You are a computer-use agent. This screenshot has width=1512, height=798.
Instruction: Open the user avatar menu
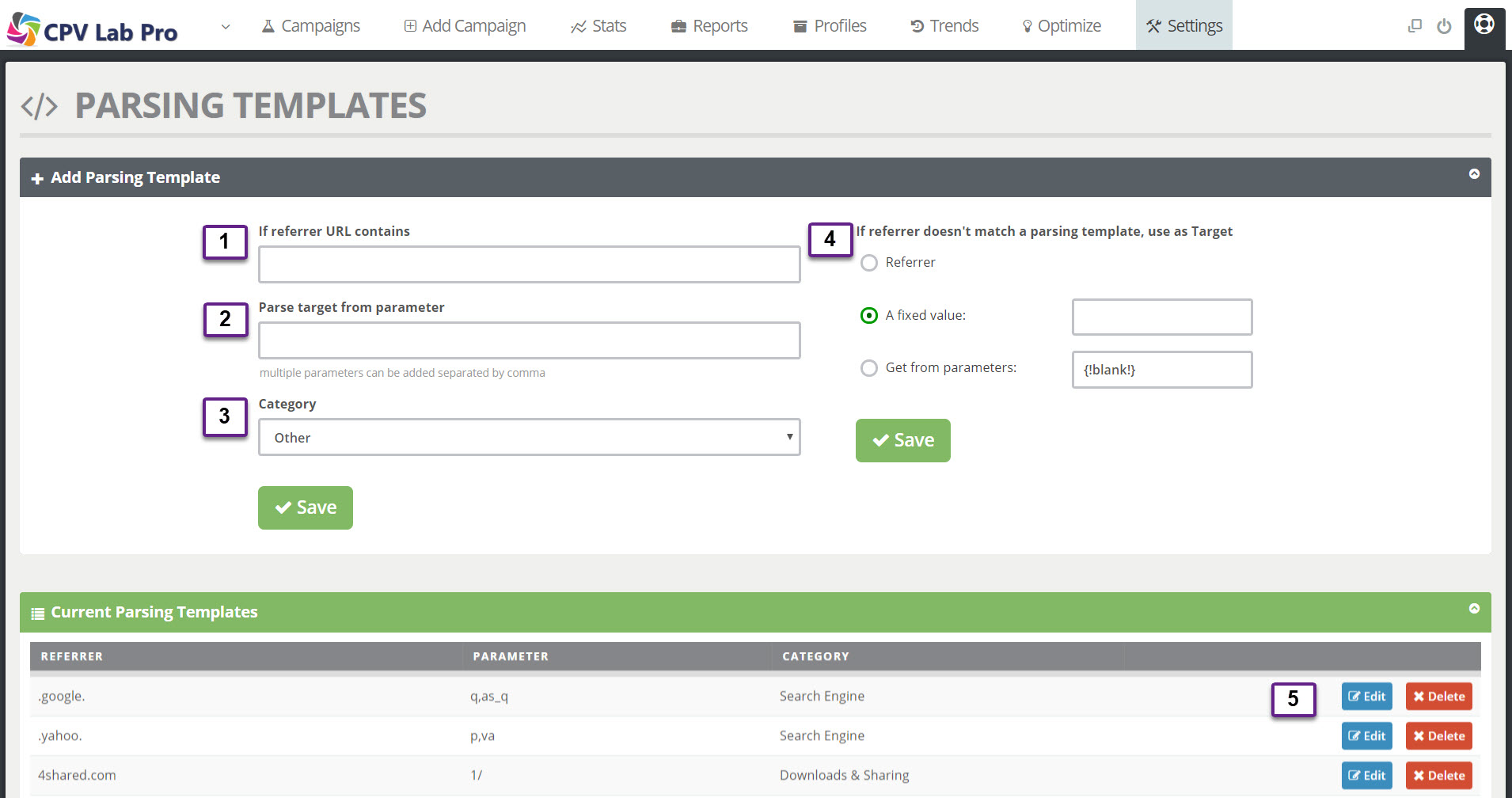[x=1484, y=26]
